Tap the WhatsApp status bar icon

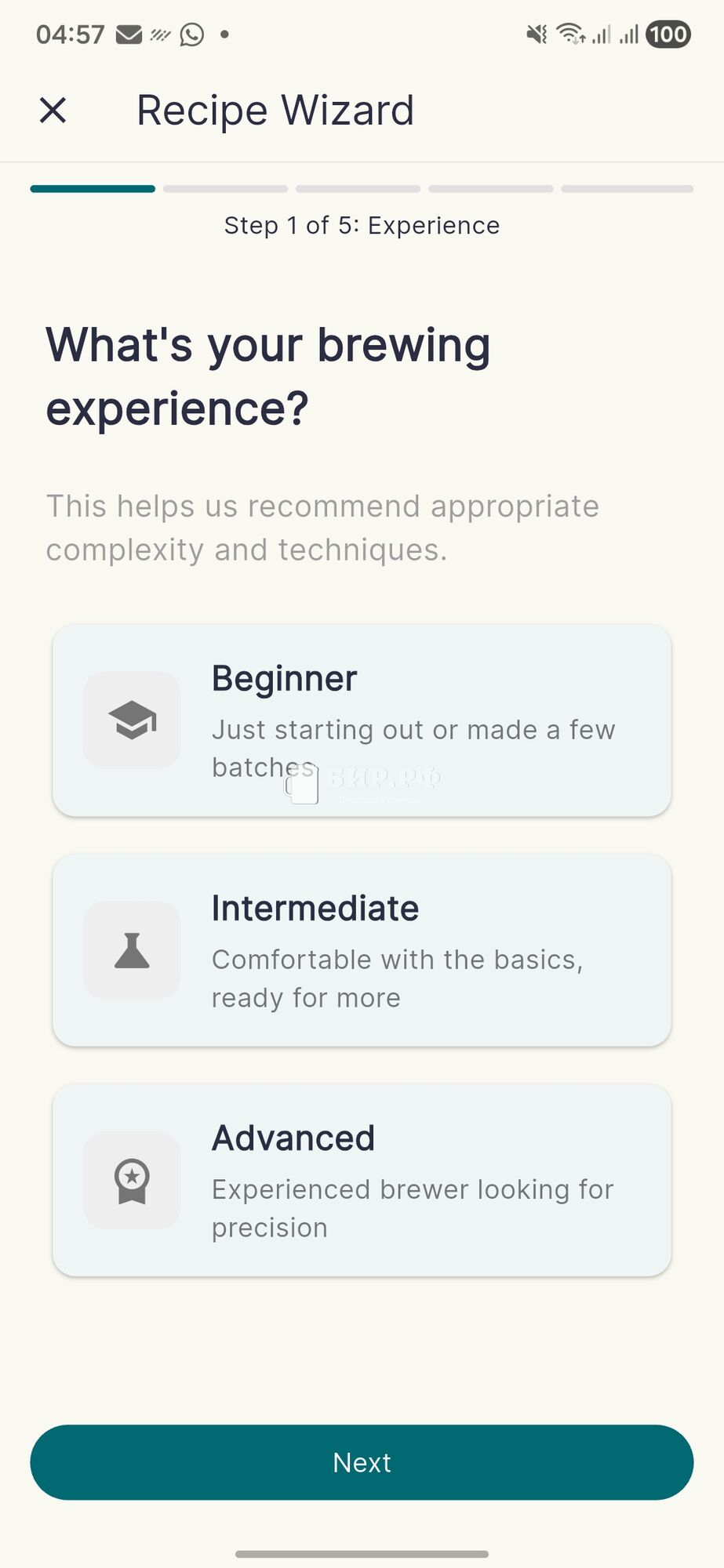click(191, 34)
